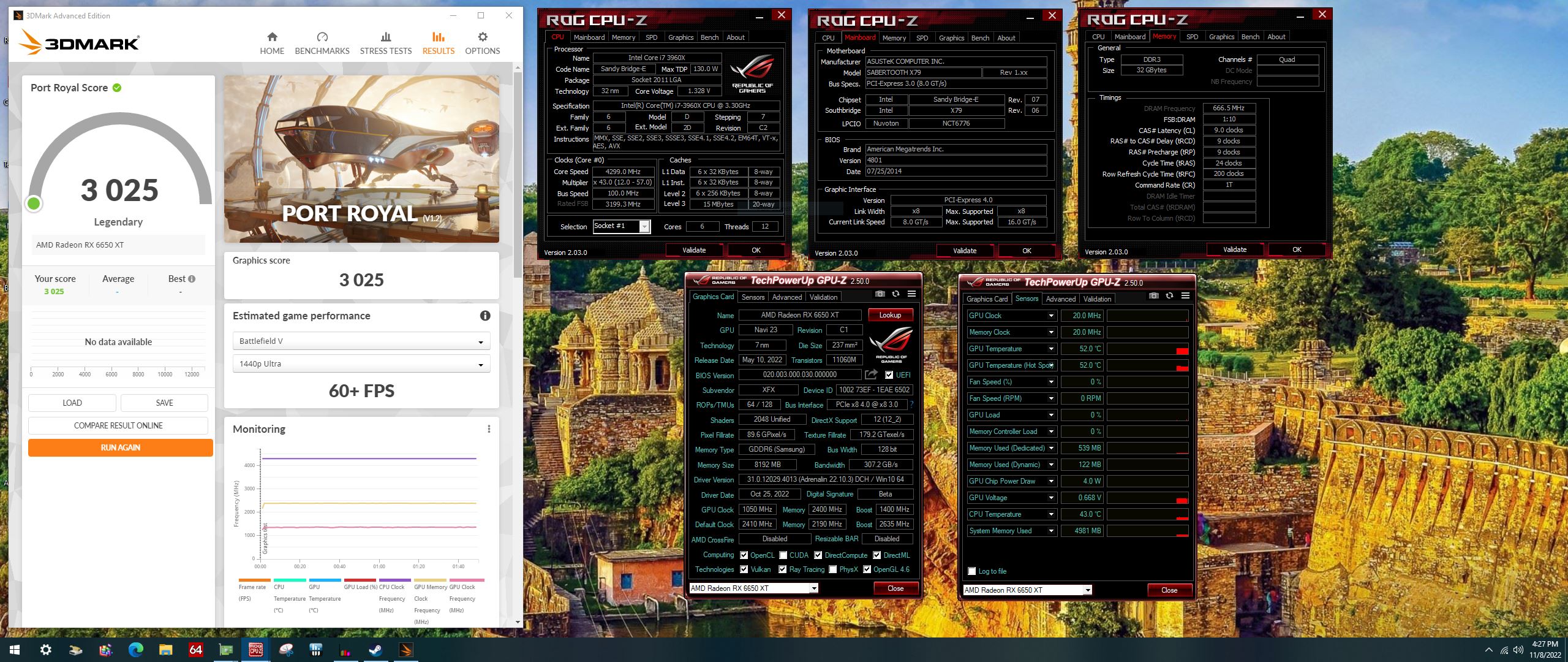The width and height of the screenshot is (1568, 662).
Task: Open GPU selector dropdown in Sensors GPU-Z window
Action: pyautogui.click(x=1027, y=590)
